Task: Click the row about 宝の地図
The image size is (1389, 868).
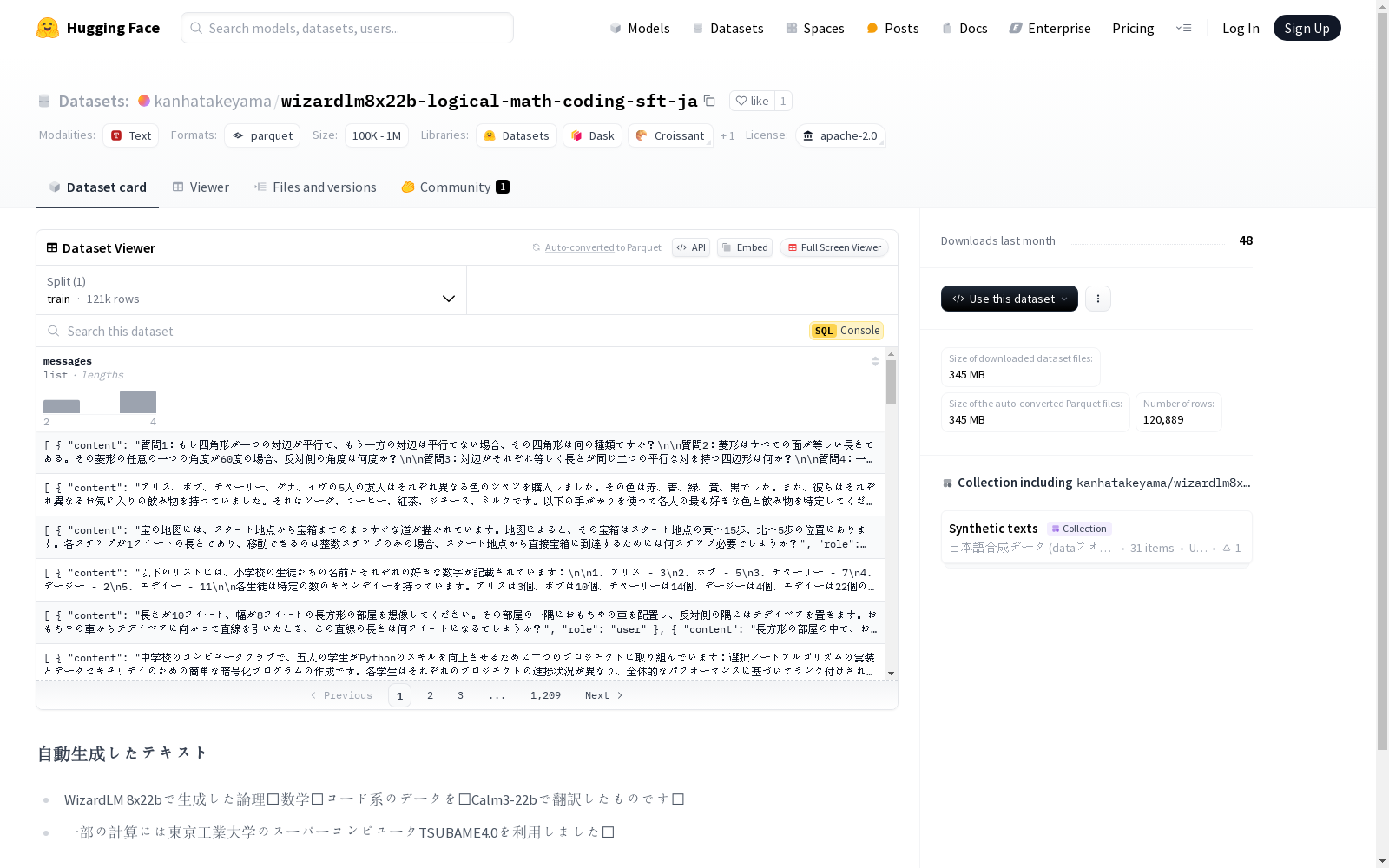Action: [x=460, y=537]
